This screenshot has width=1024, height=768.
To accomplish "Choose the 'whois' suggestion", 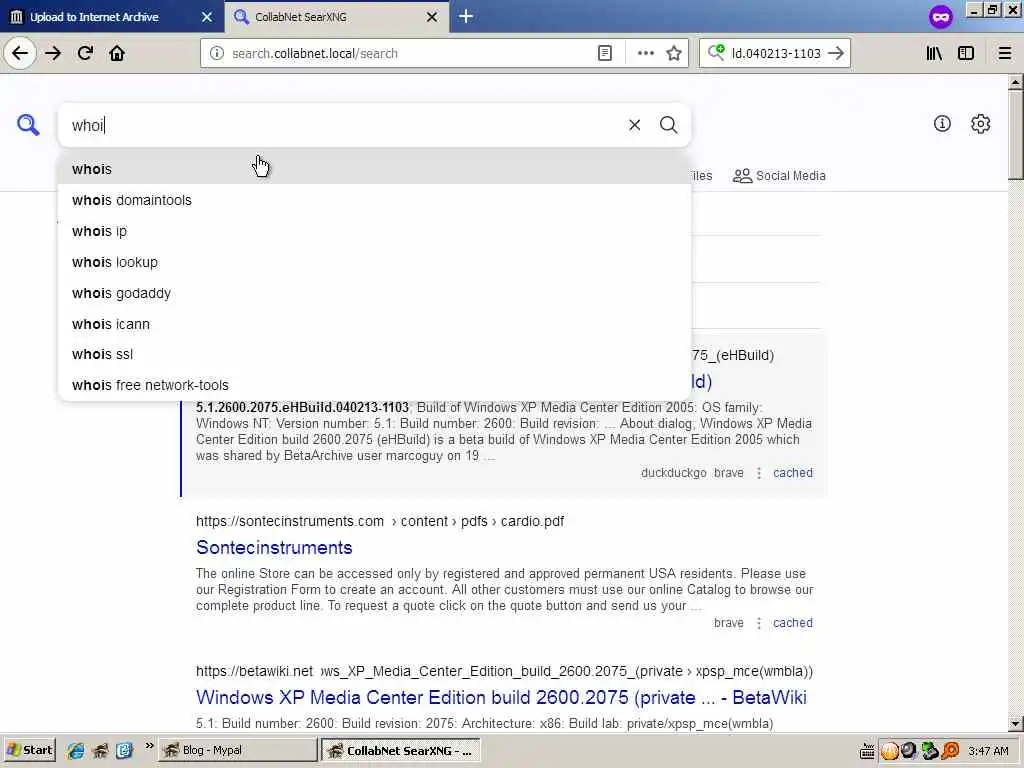I will pyautogui.click(x=374, y=169).
